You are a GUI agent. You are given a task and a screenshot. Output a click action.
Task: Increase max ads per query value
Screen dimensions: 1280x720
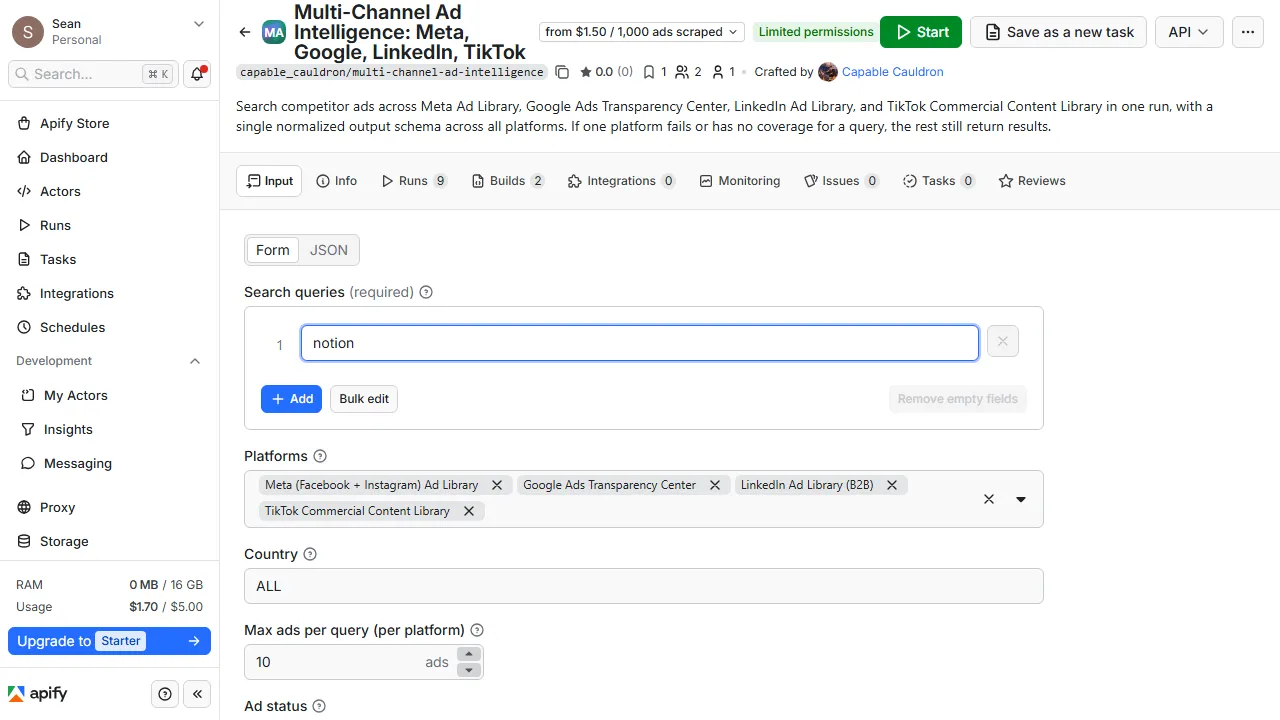coord(468,654)
